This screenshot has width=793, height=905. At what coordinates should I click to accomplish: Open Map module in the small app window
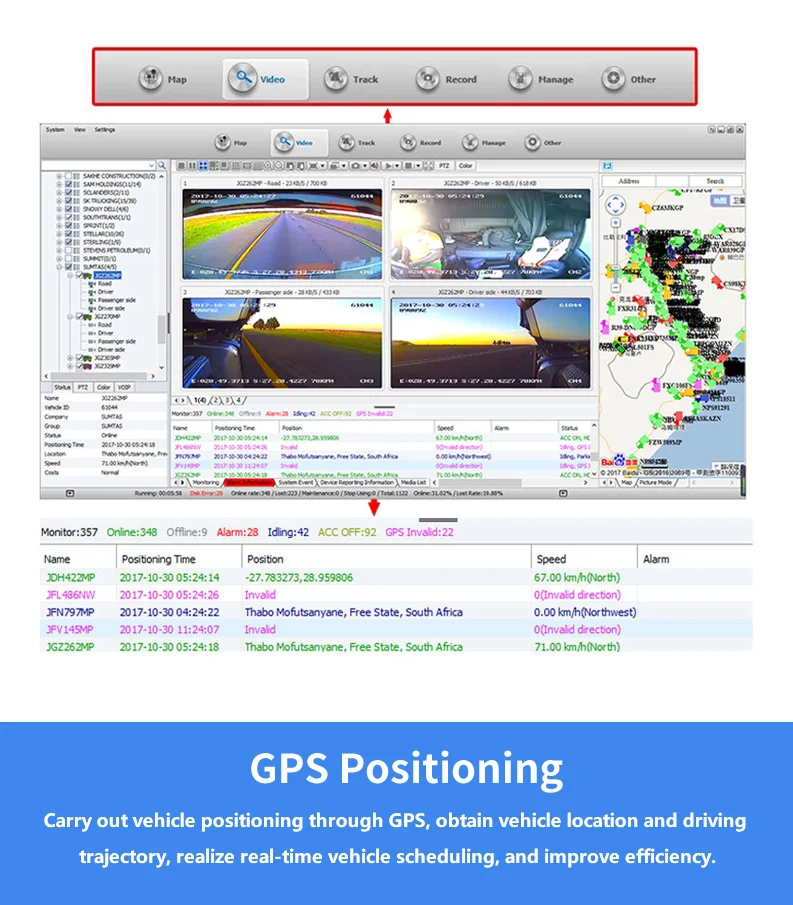pyautogui.click(x=231, y=142)
